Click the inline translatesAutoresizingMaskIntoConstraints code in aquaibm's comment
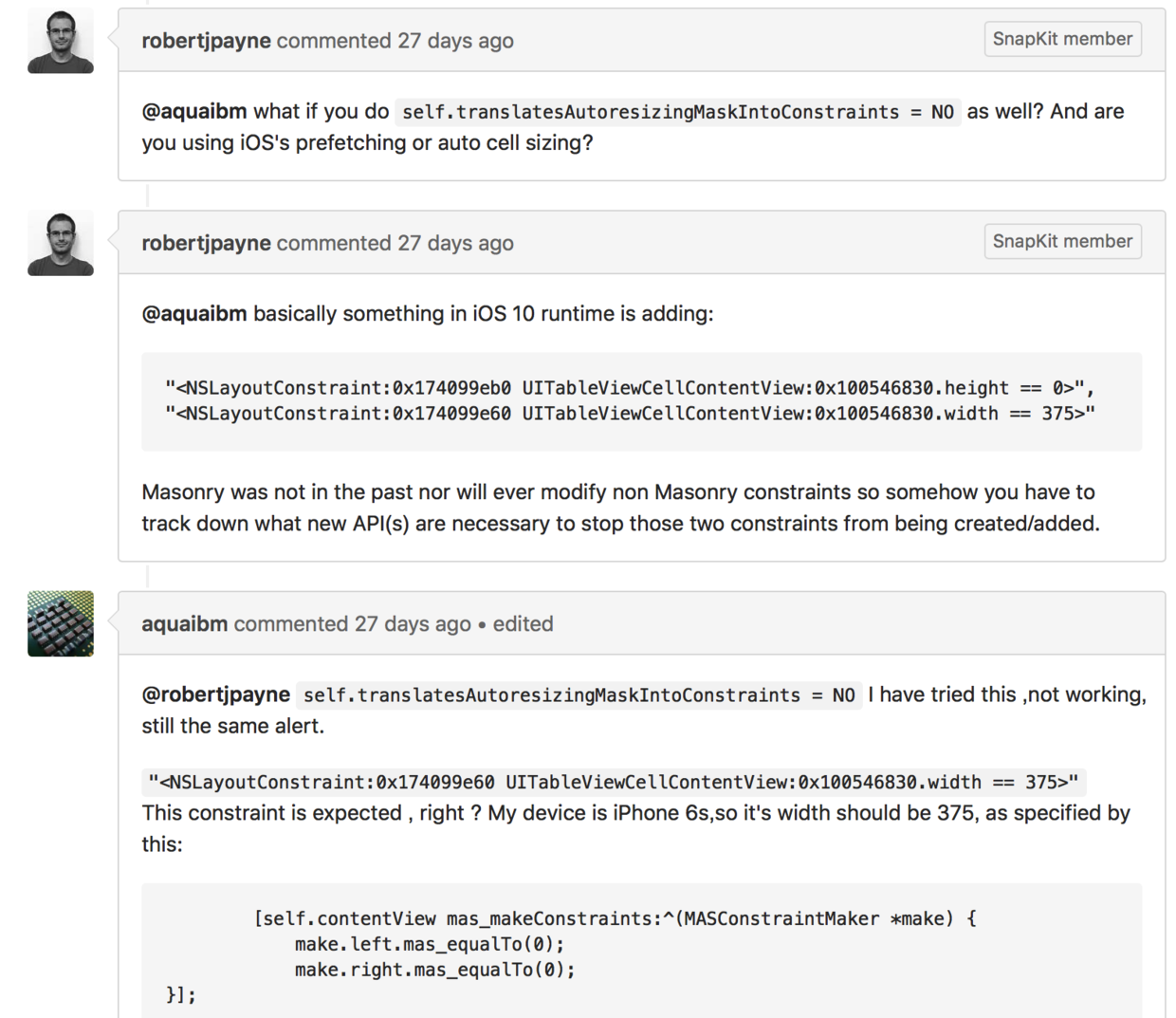Image resolution: width=1176 pixels, height=1018 pixels. [x=579, y=695]
